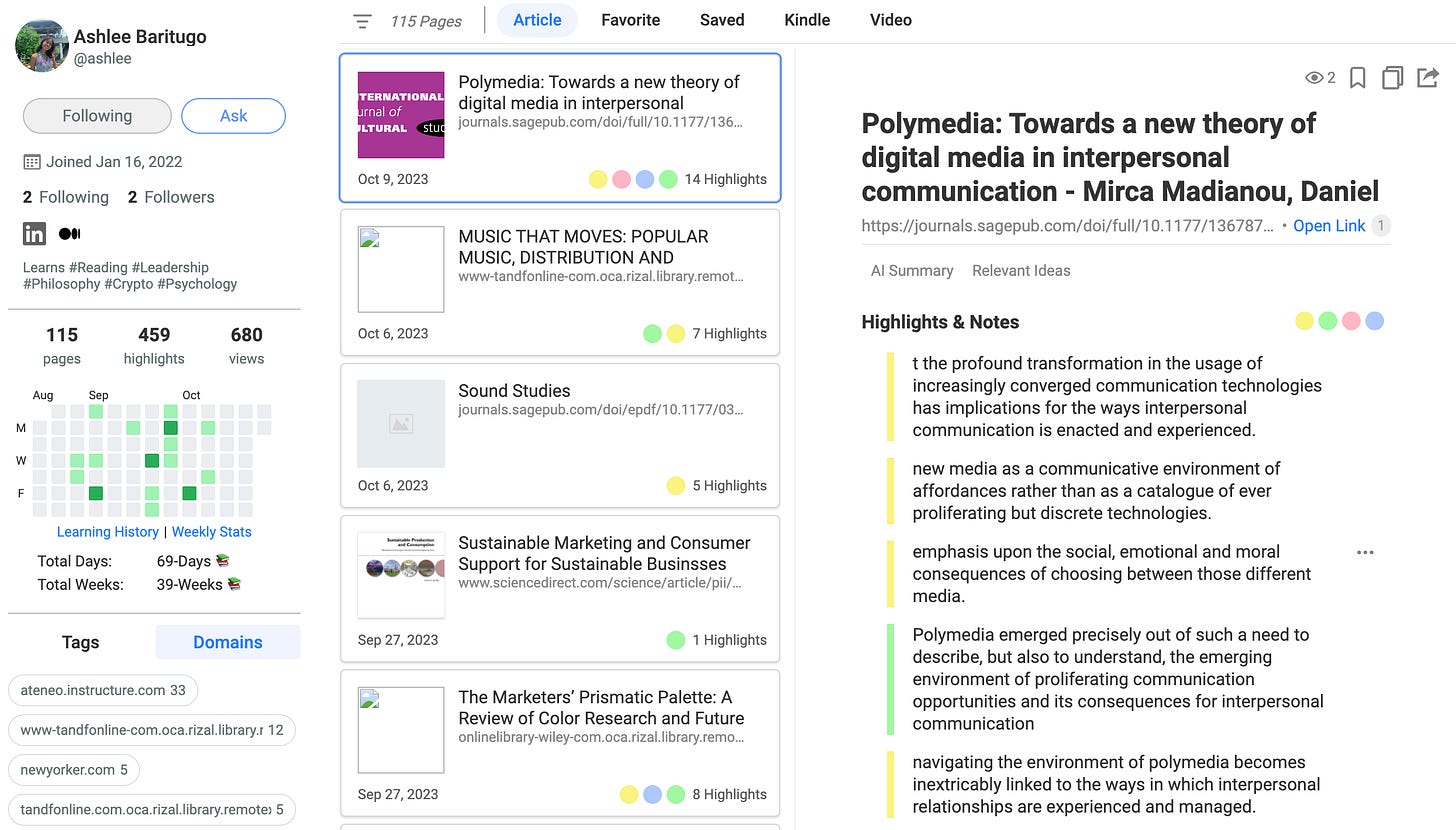Viewport: 1456px width, 830px height.
Task: Select the Domains tab in sidebar
Action: [x=227, y=642]
